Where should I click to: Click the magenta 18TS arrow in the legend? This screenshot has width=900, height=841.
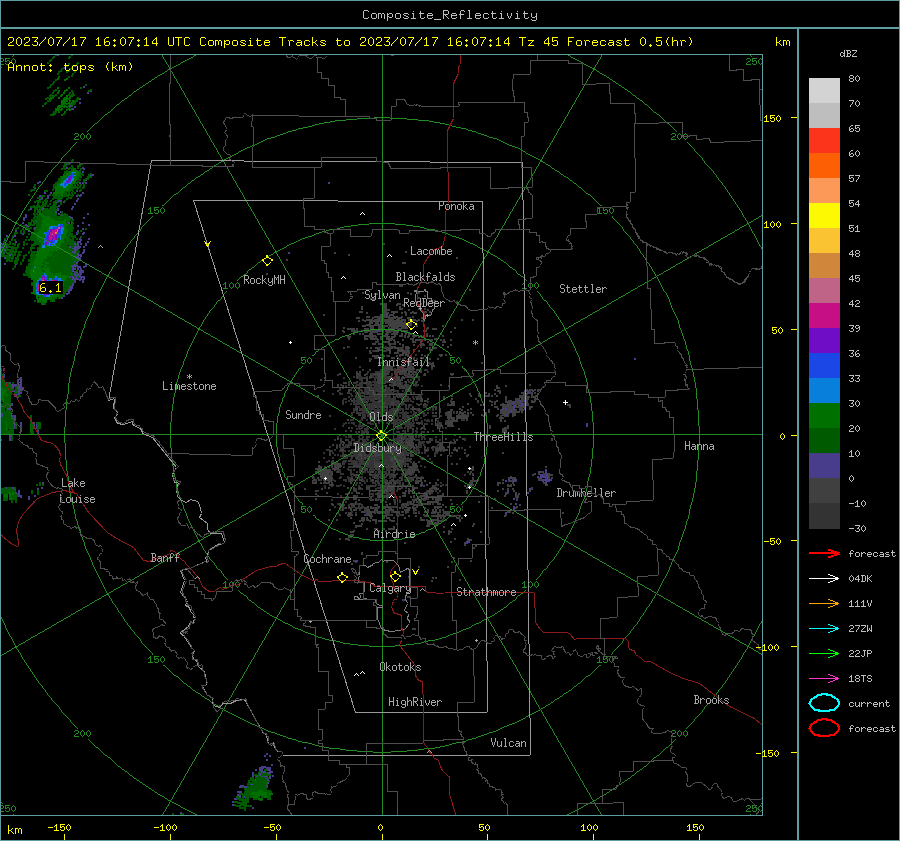click(x=824, y=679)
